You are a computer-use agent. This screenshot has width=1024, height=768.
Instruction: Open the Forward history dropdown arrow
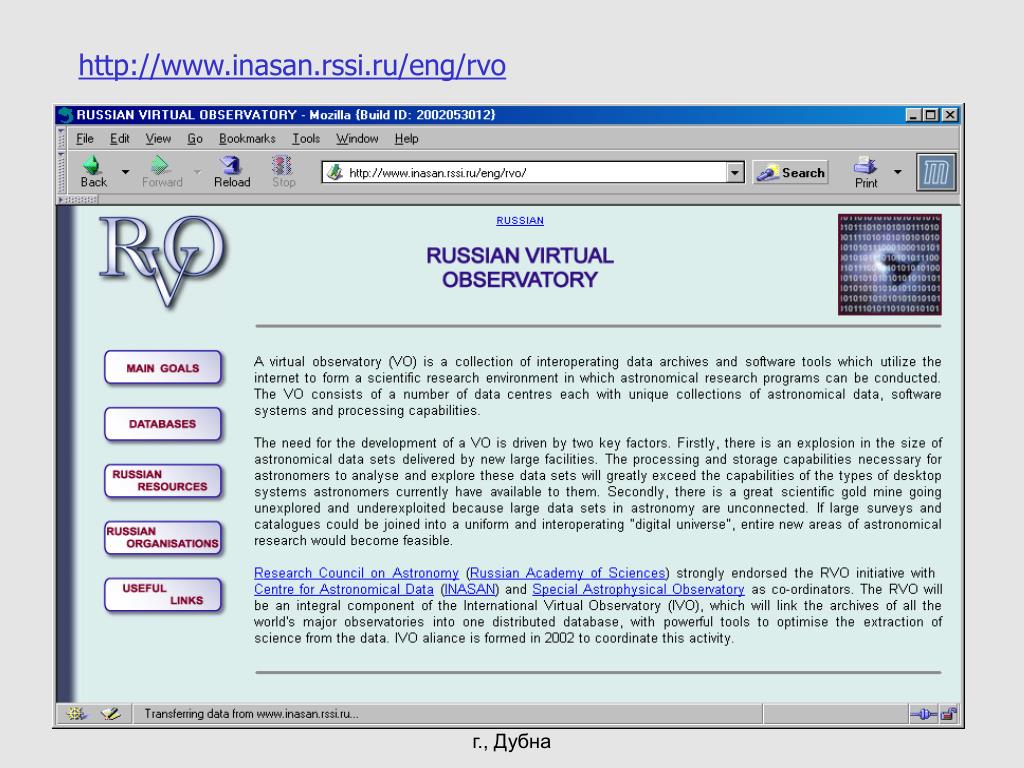pos(197,172)
